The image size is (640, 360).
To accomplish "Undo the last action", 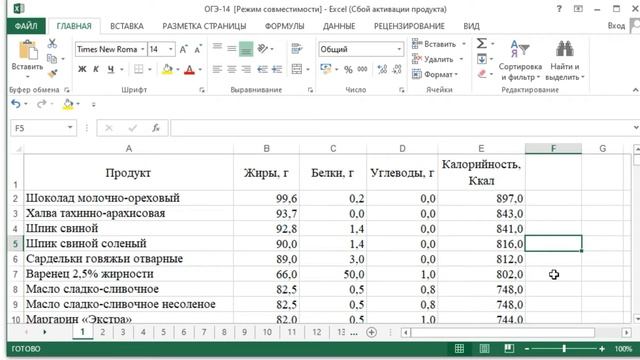I will pos(16,104).
